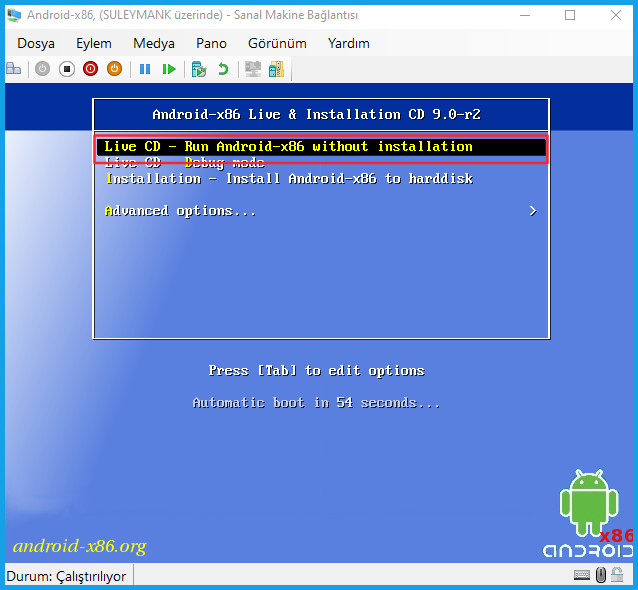Click the green Reset/resume play icon
Image resolution: width=638 pixels, height=590 pixels.
coord(169,69)
